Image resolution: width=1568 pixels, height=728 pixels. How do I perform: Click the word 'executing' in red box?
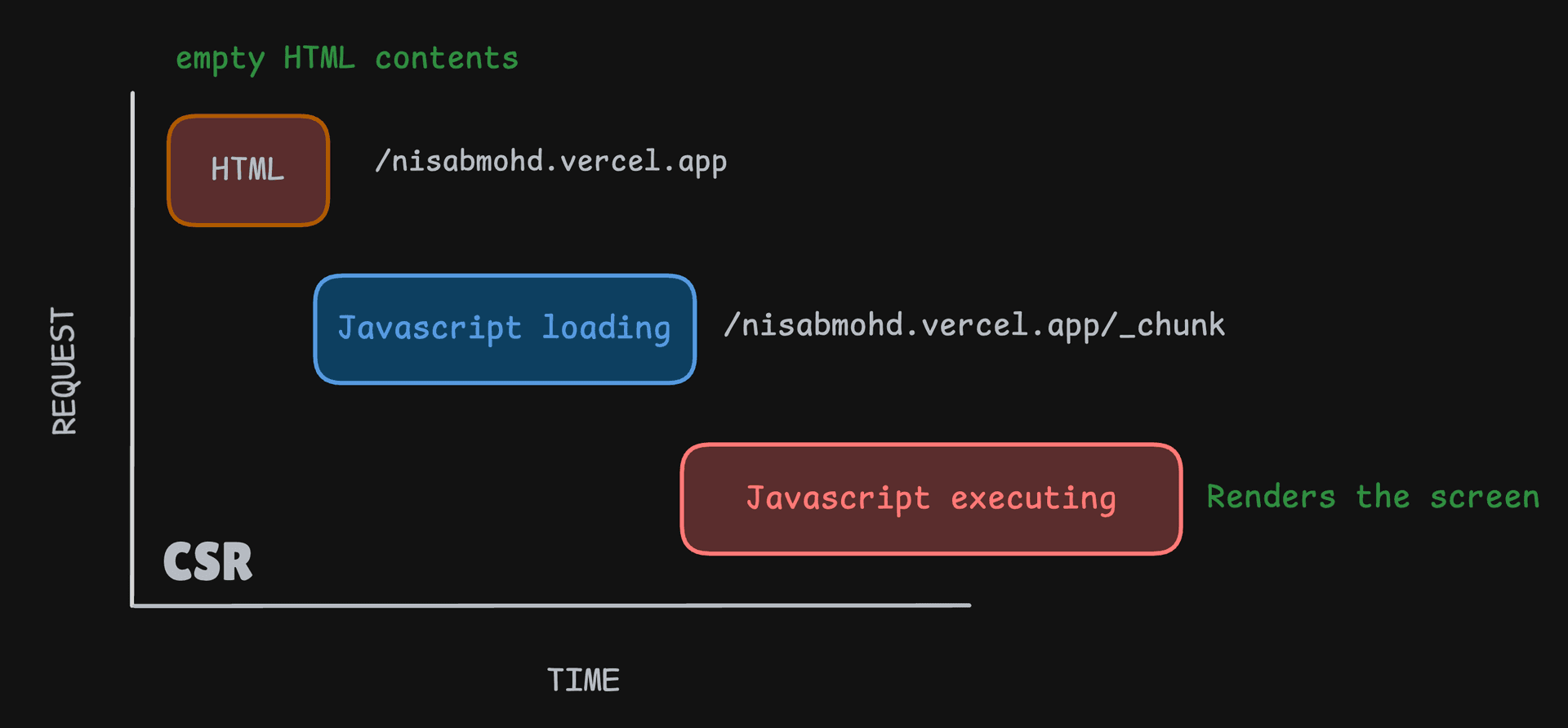click(1033, 498)
